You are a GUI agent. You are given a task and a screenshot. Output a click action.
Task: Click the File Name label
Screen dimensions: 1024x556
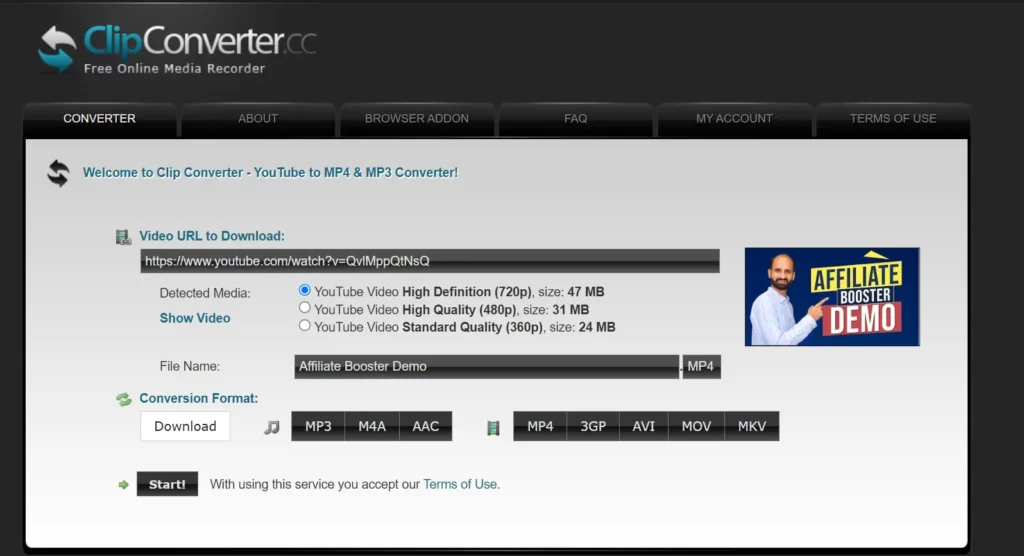[189, 367]
